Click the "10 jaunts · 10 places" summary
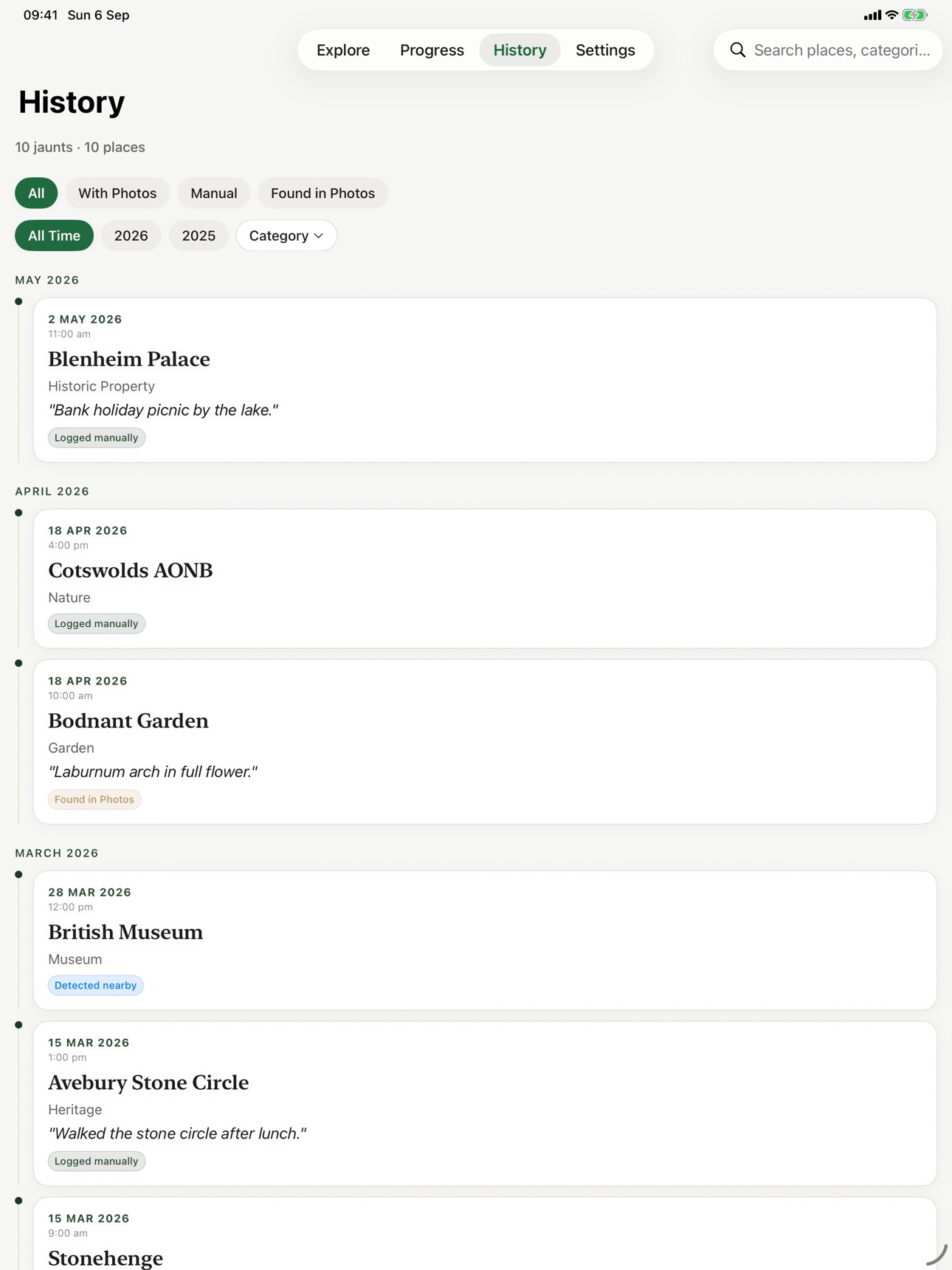 [x=80, y=148]
